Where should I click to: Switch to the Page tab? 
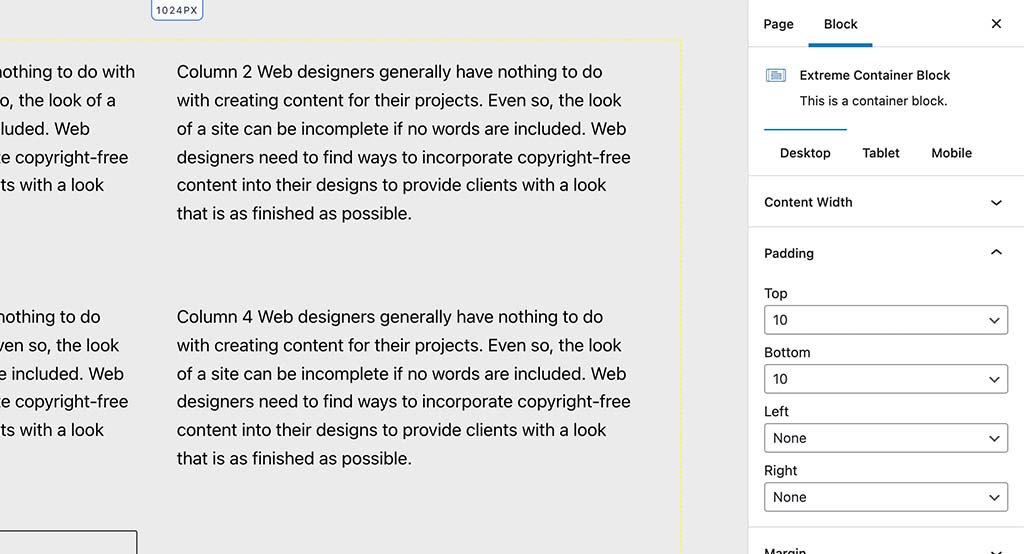point(778,24)
